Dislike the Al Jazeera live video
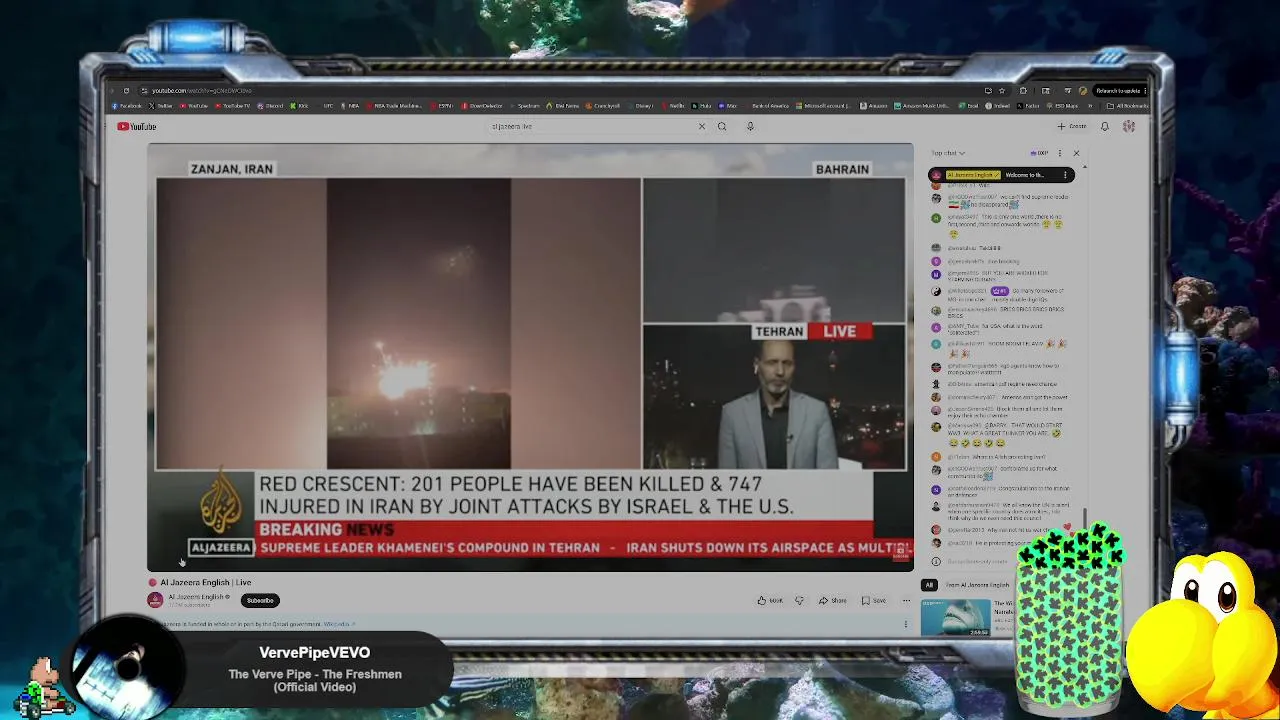1280x720 pixels. click(x=799, y=601)
